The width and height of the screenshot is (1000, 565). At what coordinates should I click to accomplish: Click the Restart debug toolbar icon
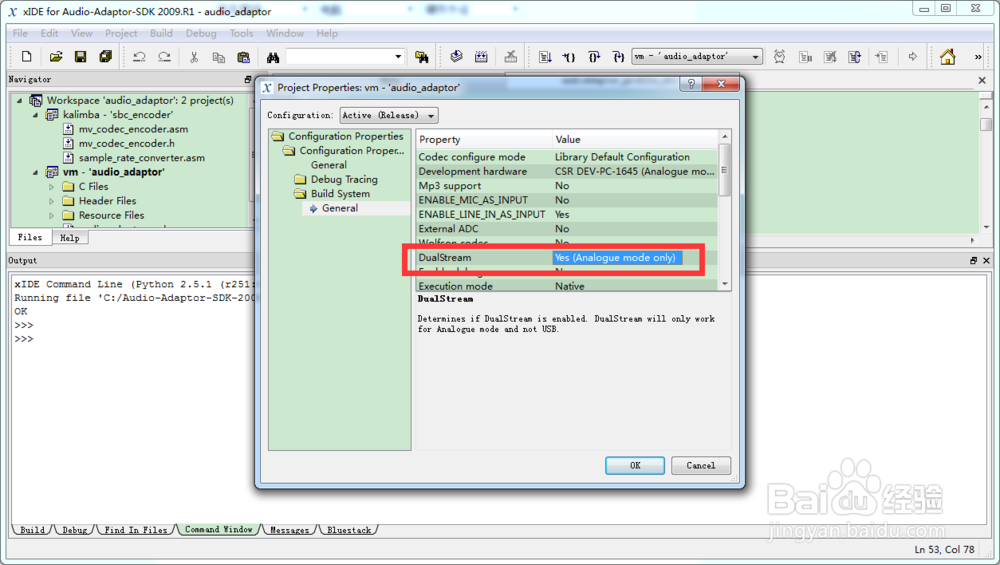855,57
